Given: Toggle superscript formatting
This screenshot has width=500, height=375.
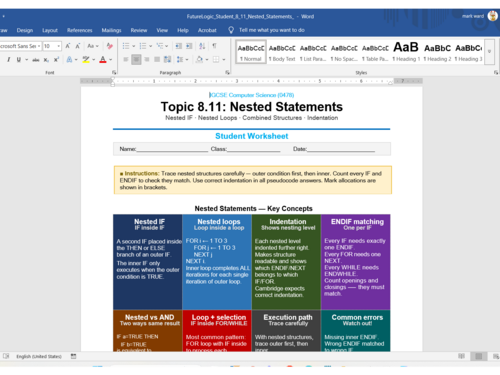Looking at the screenshot, I should coord(56,60).
